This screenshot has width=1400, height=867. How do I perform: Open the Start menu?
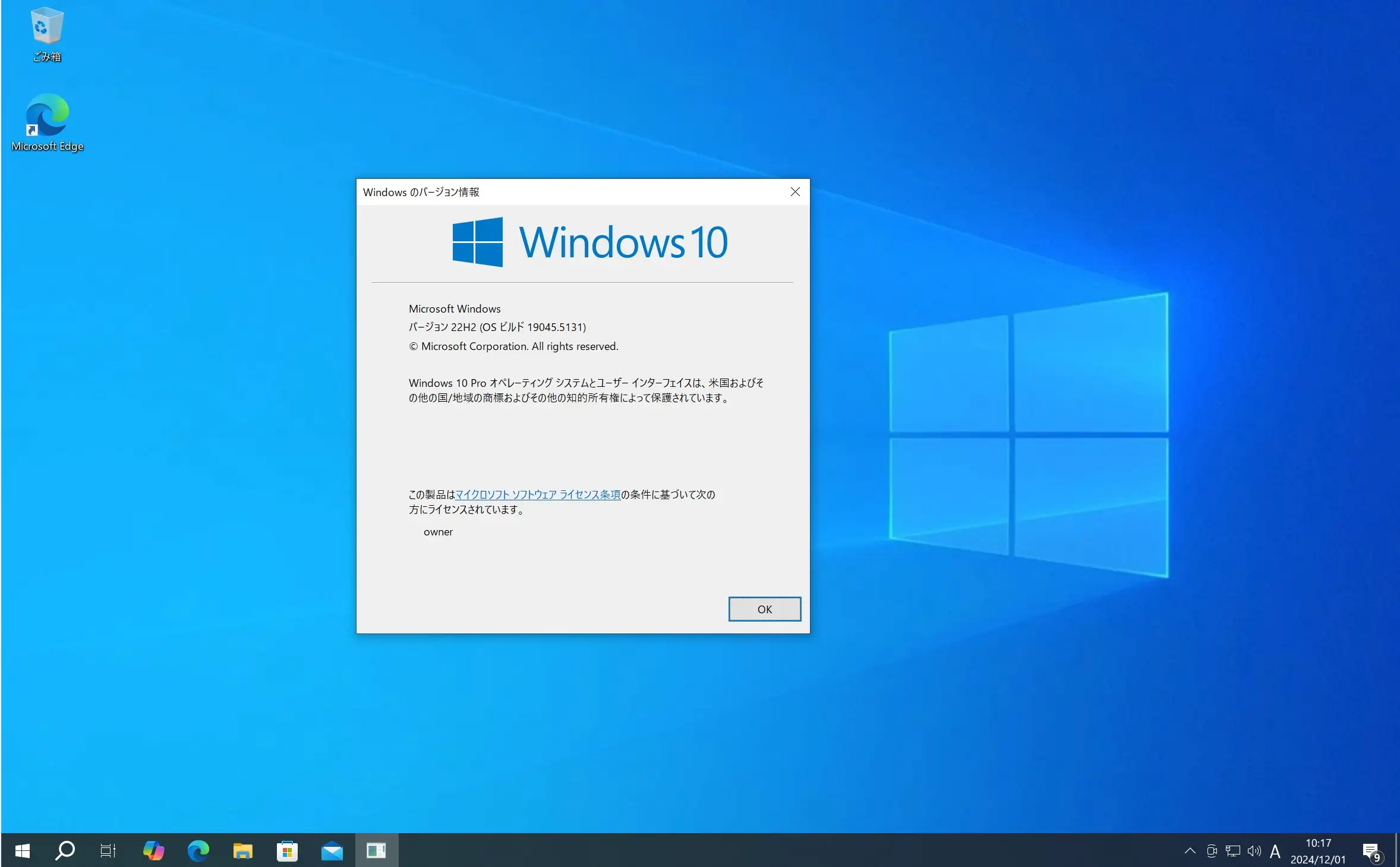point(21,850)
